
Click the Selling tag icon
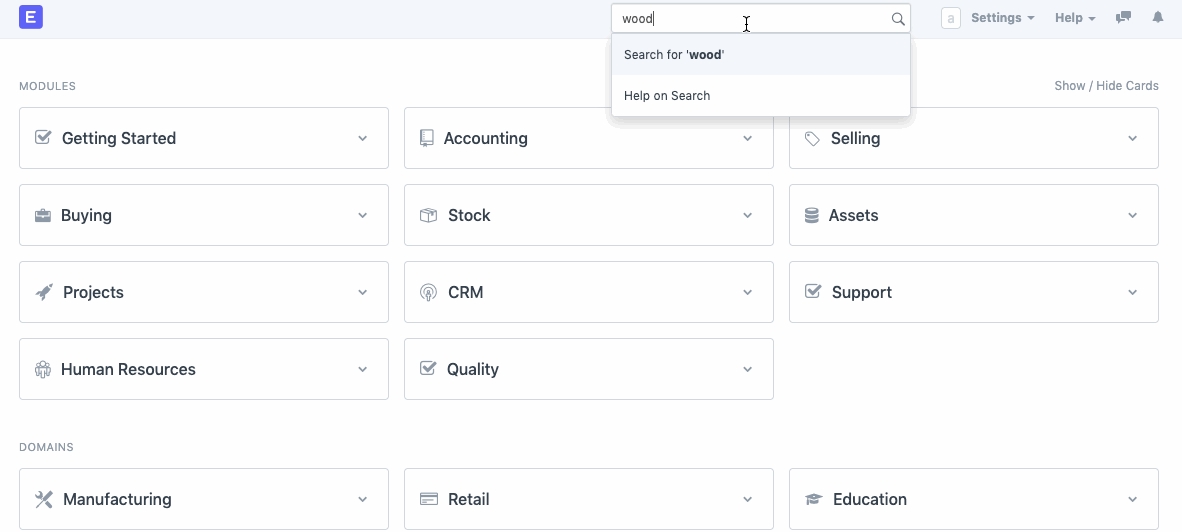click(812, 138)
